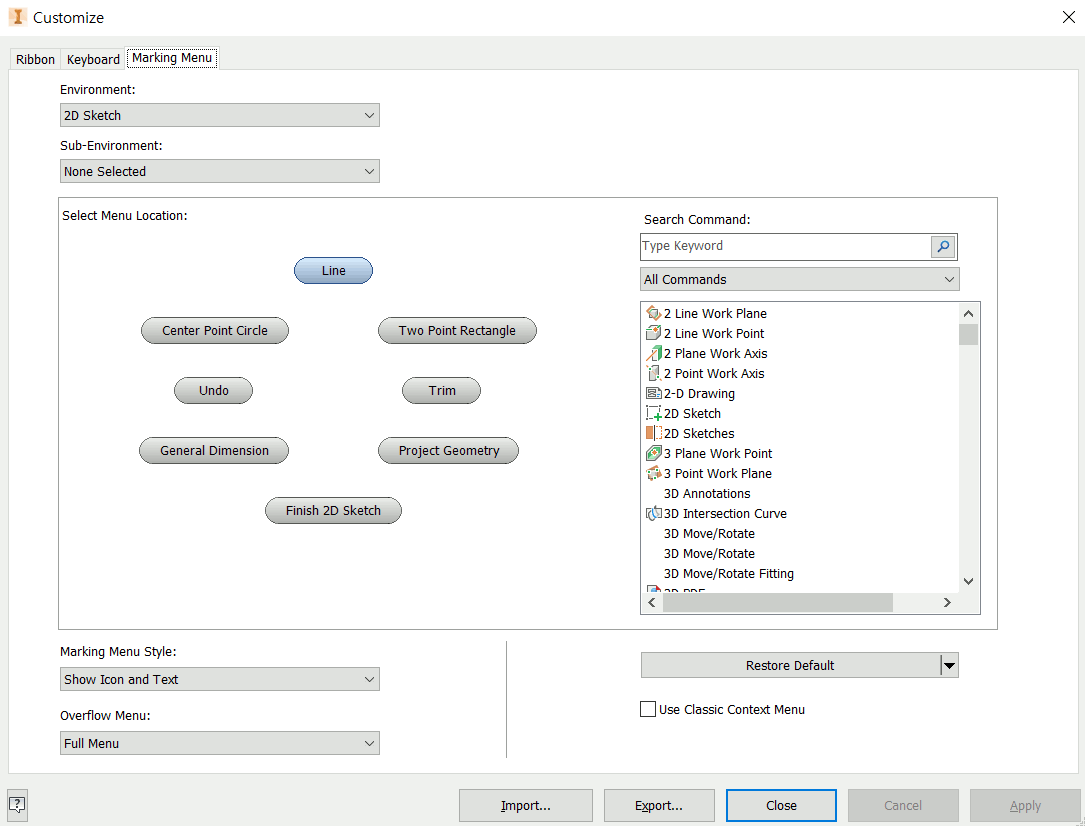The height and width of the screenshot is (826, 1085).
Task: Open the All Commands filter dropdown
Action: pyautogui.click(x=799, y=280)
